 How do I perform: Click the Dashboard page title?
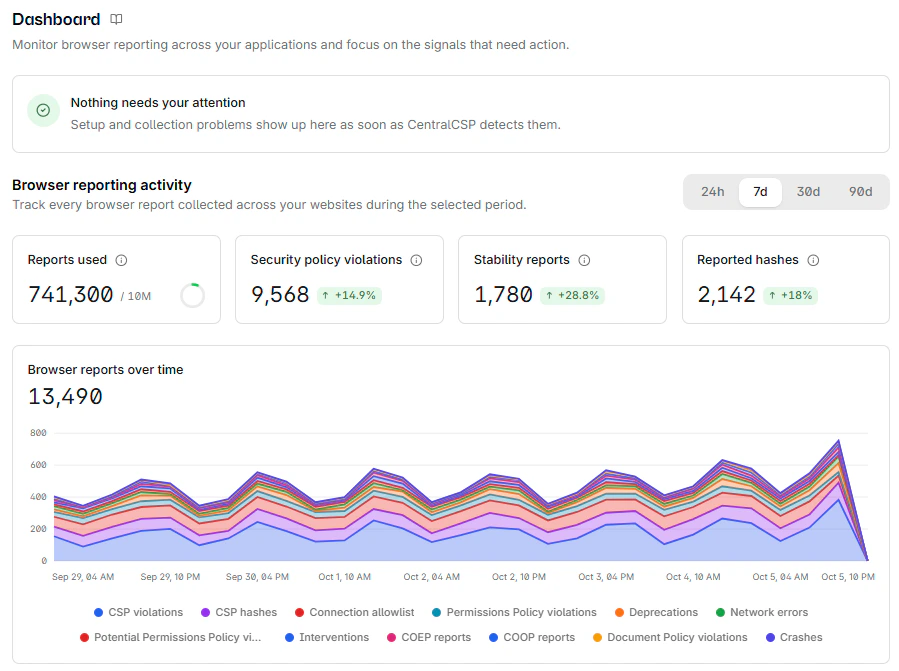(56, 19)
